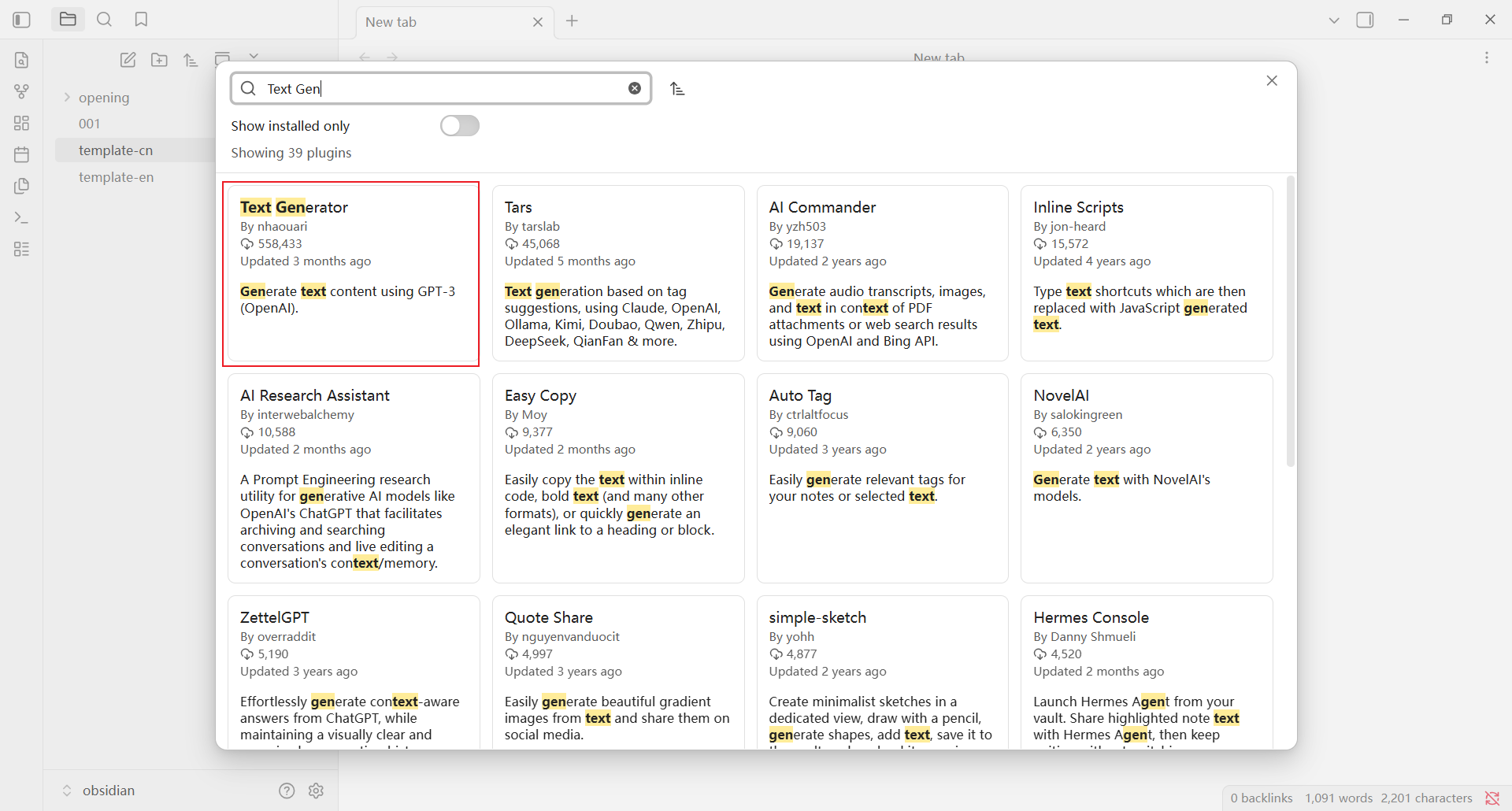Open the NovelAI plugin card
The width and height of the screenshot is (1512, 811).
point(1147,478)
